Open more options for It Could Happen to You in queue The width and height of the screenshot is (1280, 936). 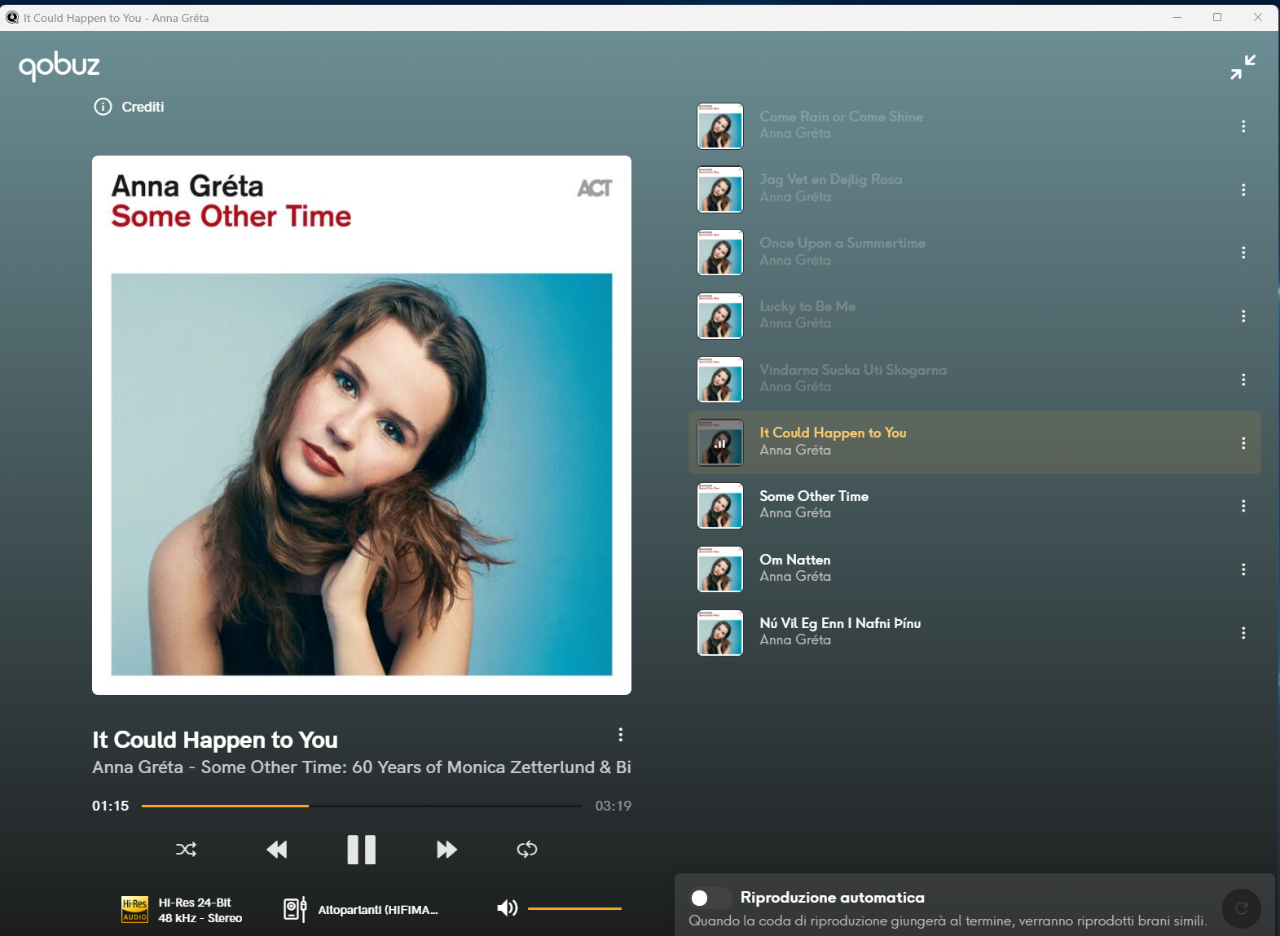(x=1244, y=443)
